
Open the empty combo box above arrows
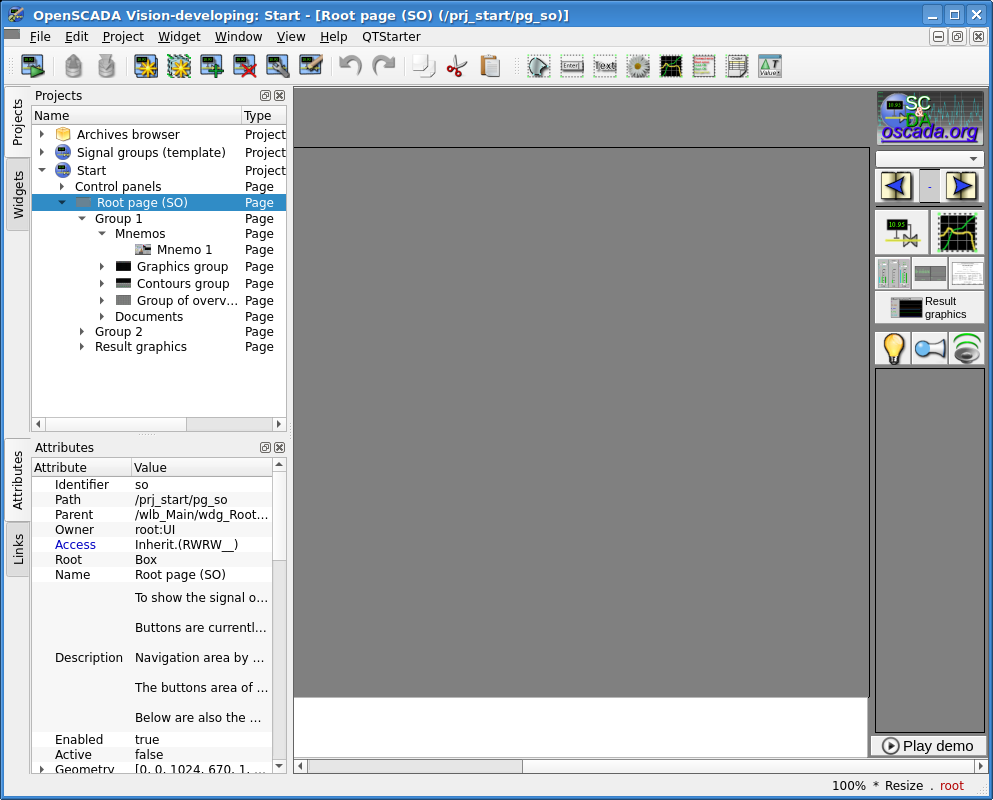[929, 159]
